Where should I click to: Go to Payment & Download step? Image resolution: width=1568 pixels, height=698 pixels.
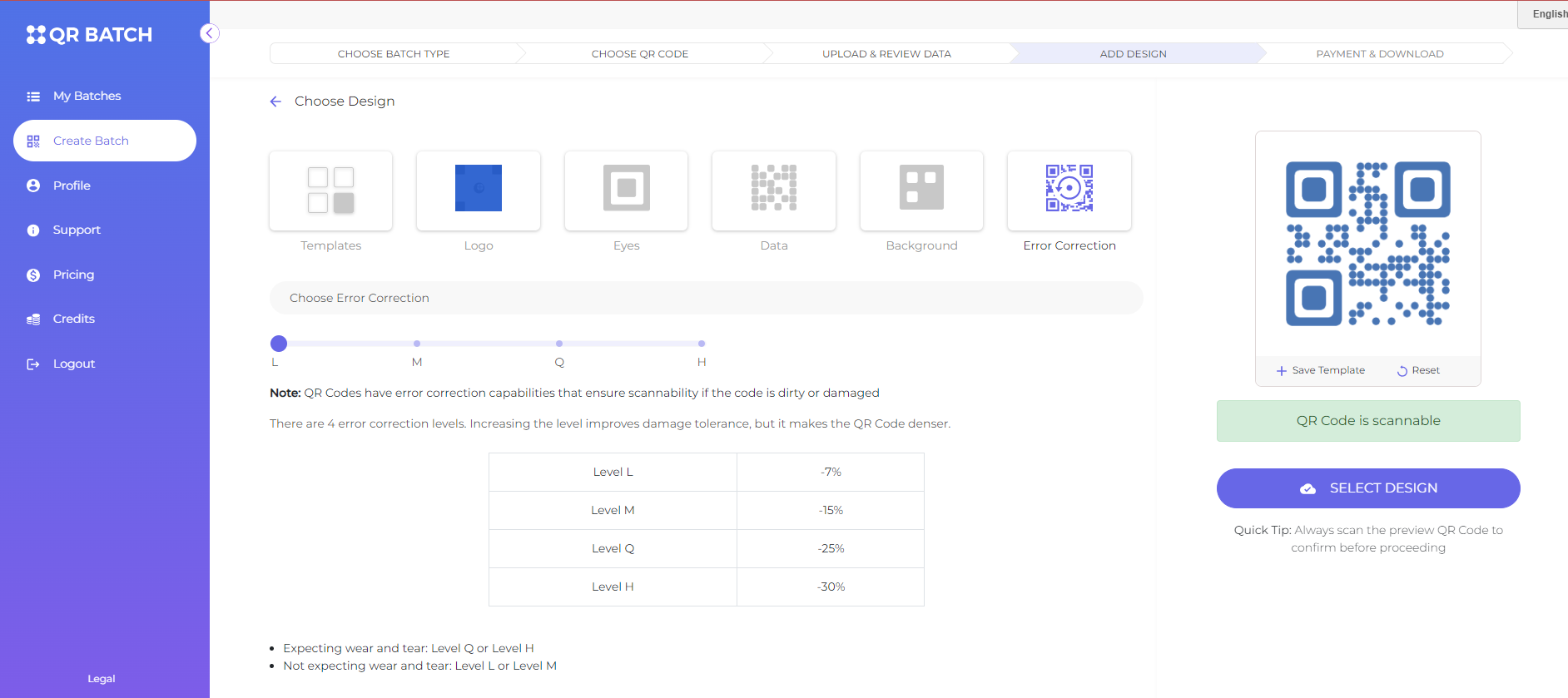(x=1380, y=54)
